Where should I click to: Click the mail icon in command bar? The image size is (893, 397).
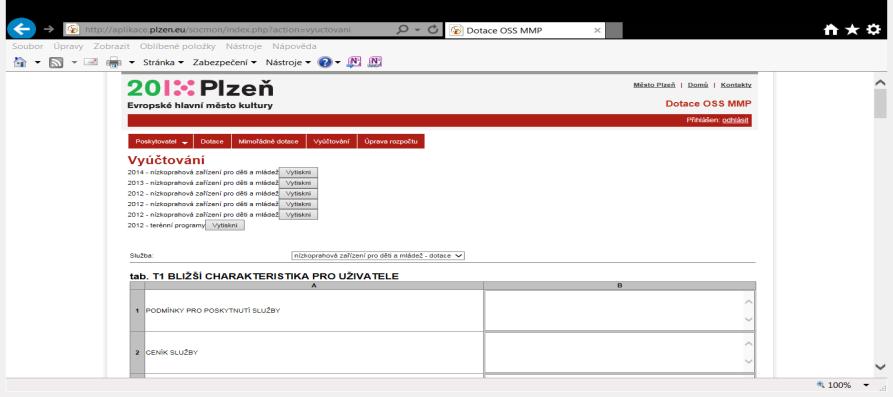click(x=91, y=62)
